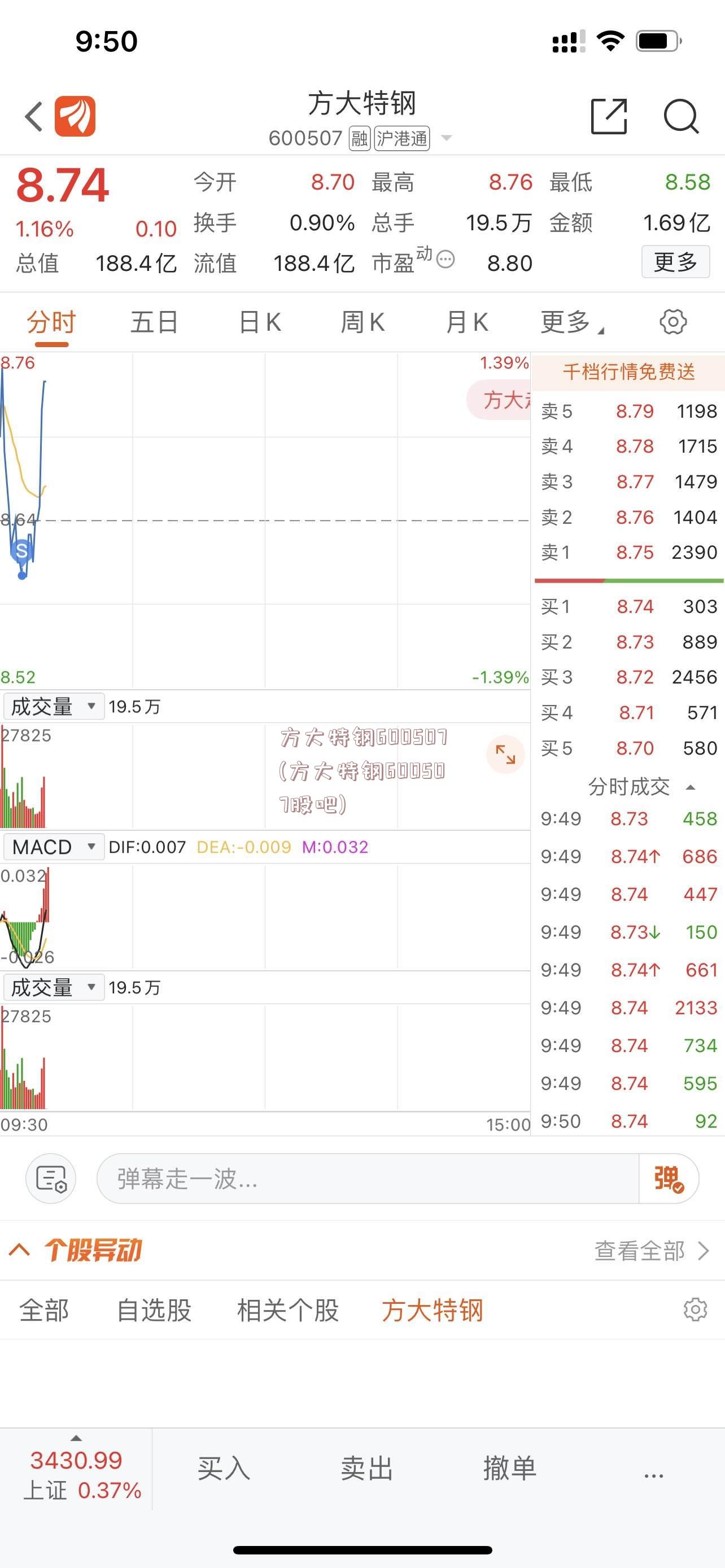
Task: Expand the 上证 3430.99 index panel
Action: [x=76, y=1470]
